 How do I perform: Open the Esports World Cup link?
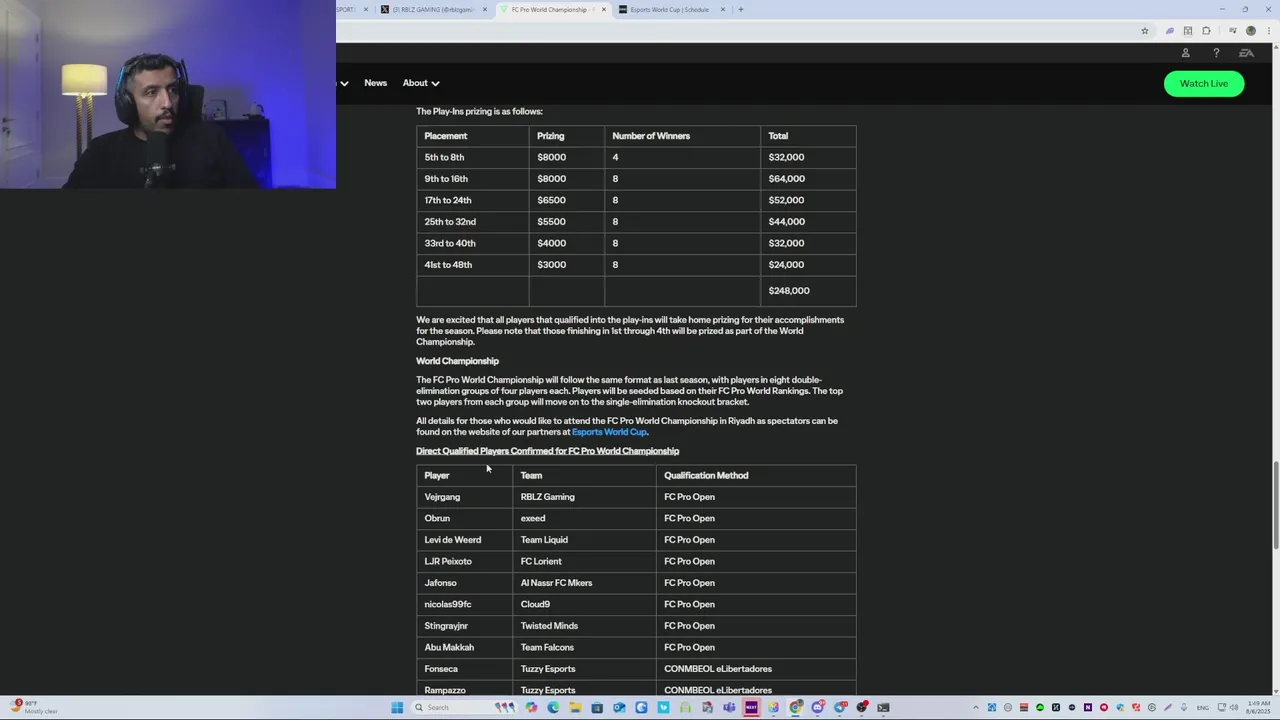pos(609,432)
